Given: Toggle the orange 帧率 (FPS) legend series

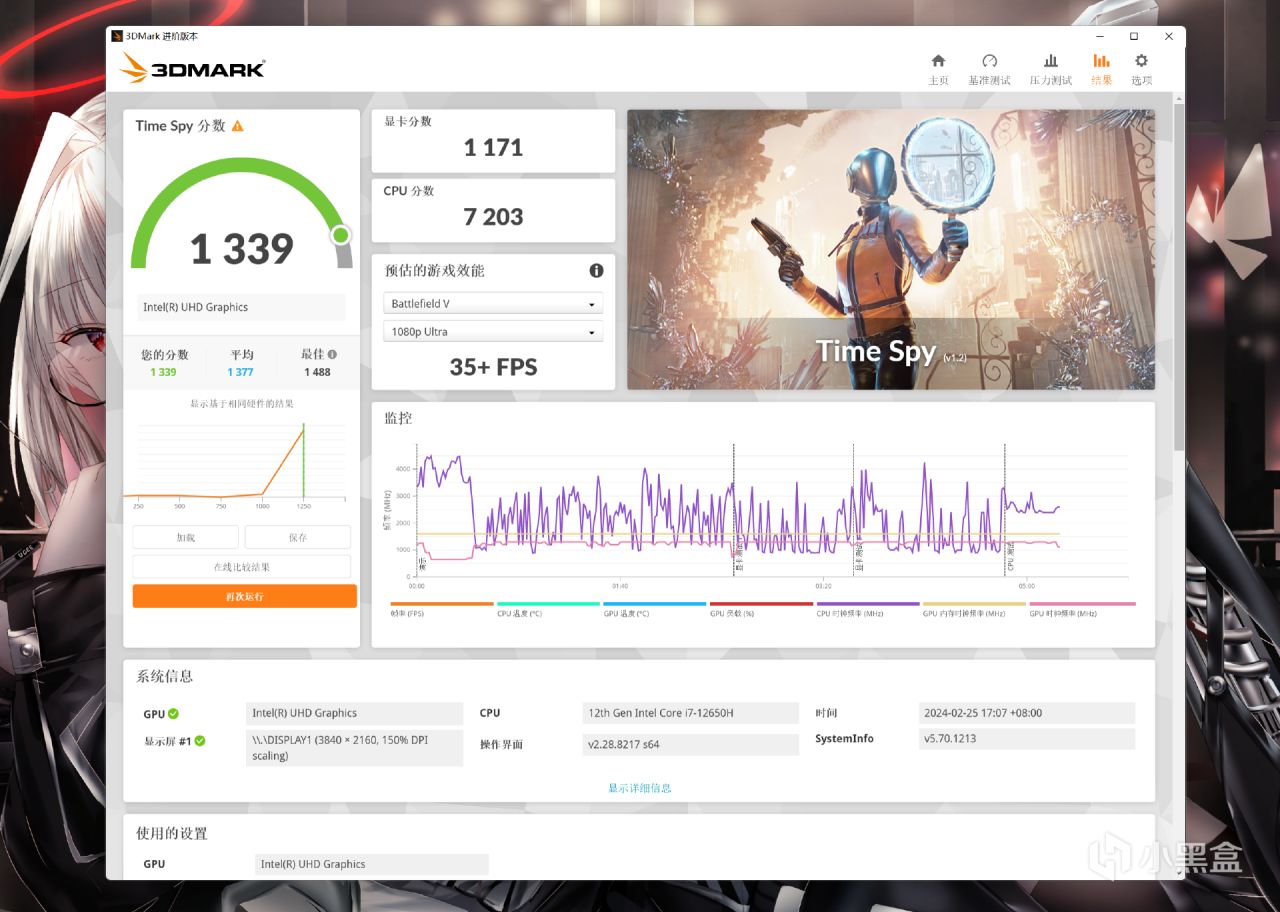Looking at the screenshot, I should coord(442,608).
